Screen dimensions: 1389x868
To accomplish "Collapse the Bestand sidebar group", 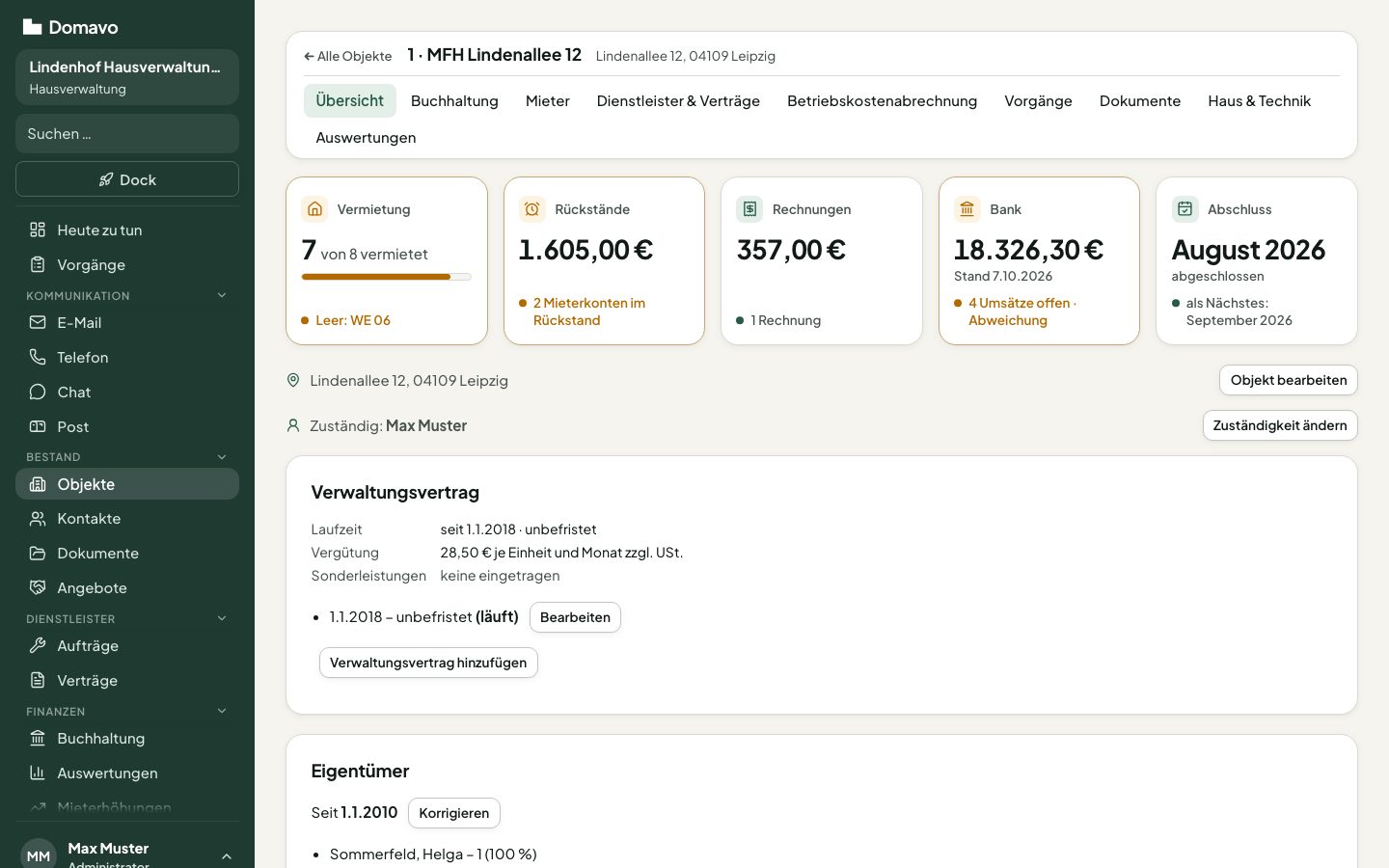I will click(x=222, y=457).
